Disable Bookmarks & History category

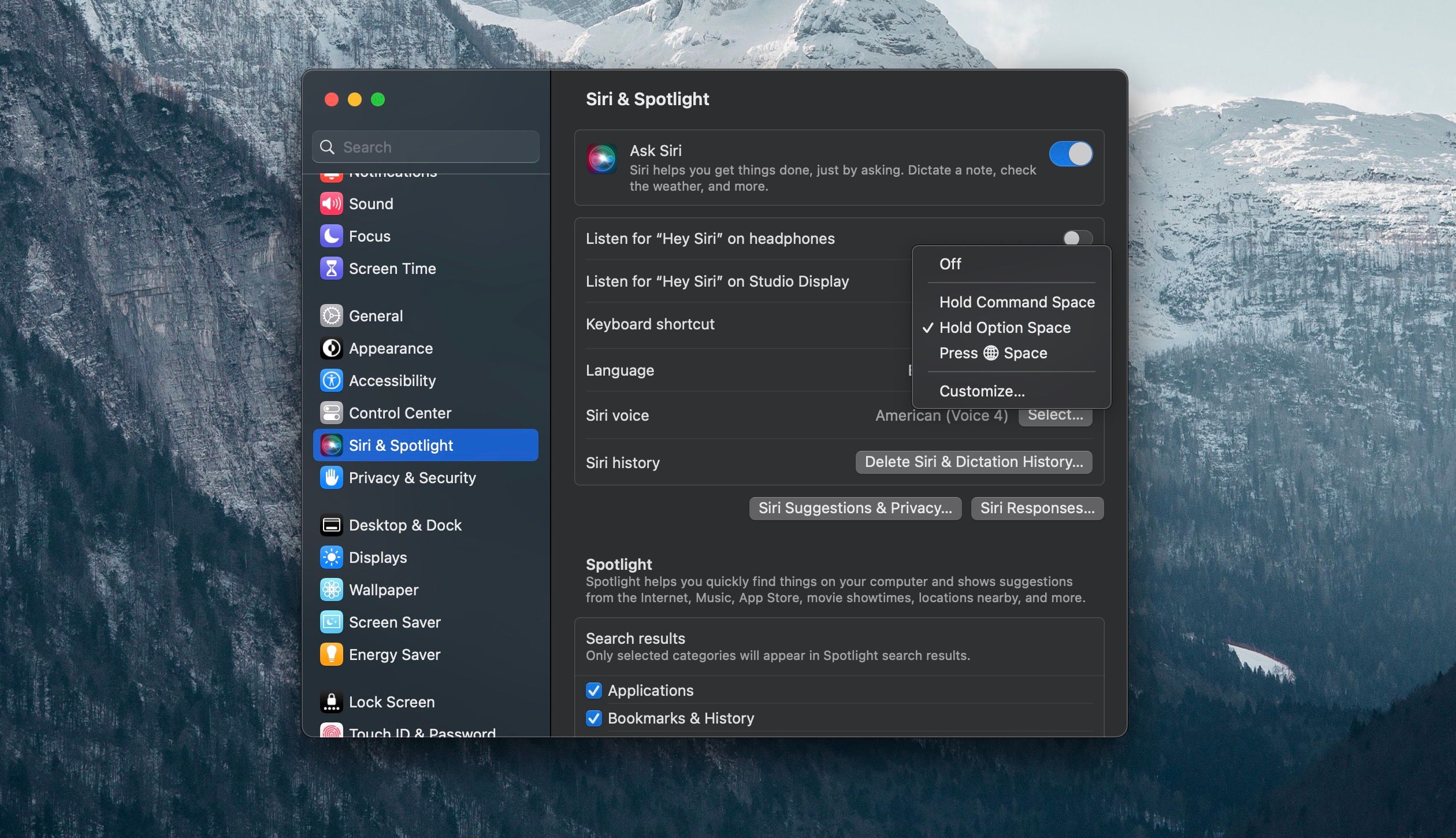pyautogui.click(x=594, y=718)
